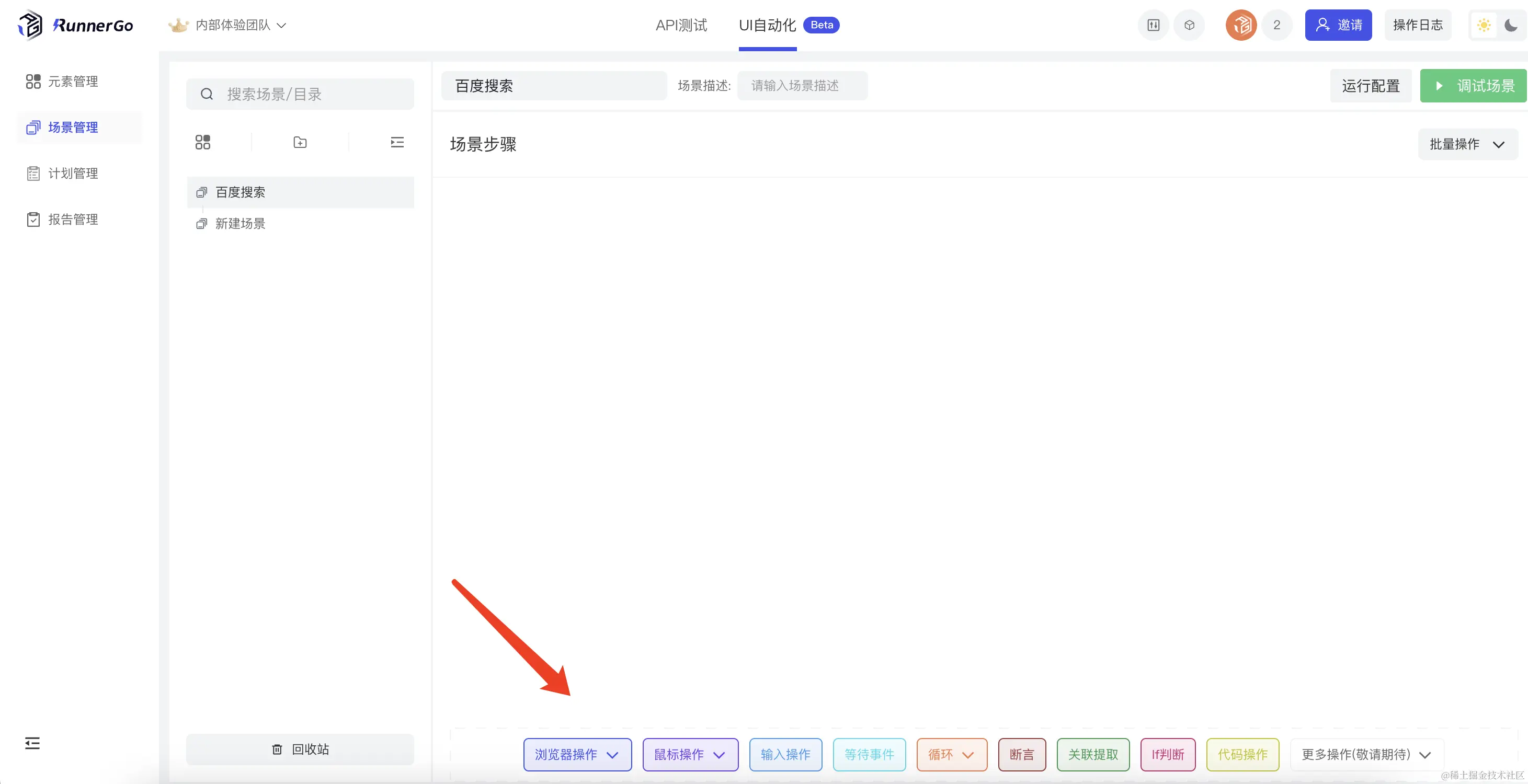The width and height of the screenshot is (1528, 784).
Task: Click the 调试场景 button
Action: [x=1474, y=86]
